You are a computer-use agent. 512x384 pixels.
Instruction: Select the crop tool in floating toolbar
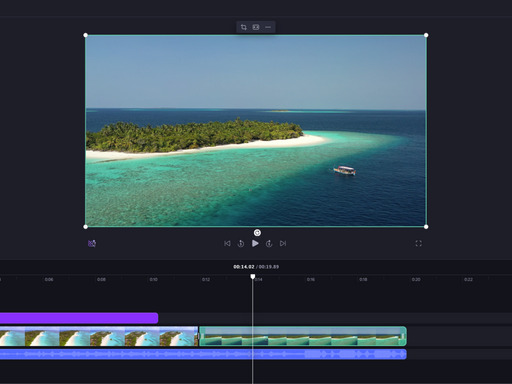[244, 27]
